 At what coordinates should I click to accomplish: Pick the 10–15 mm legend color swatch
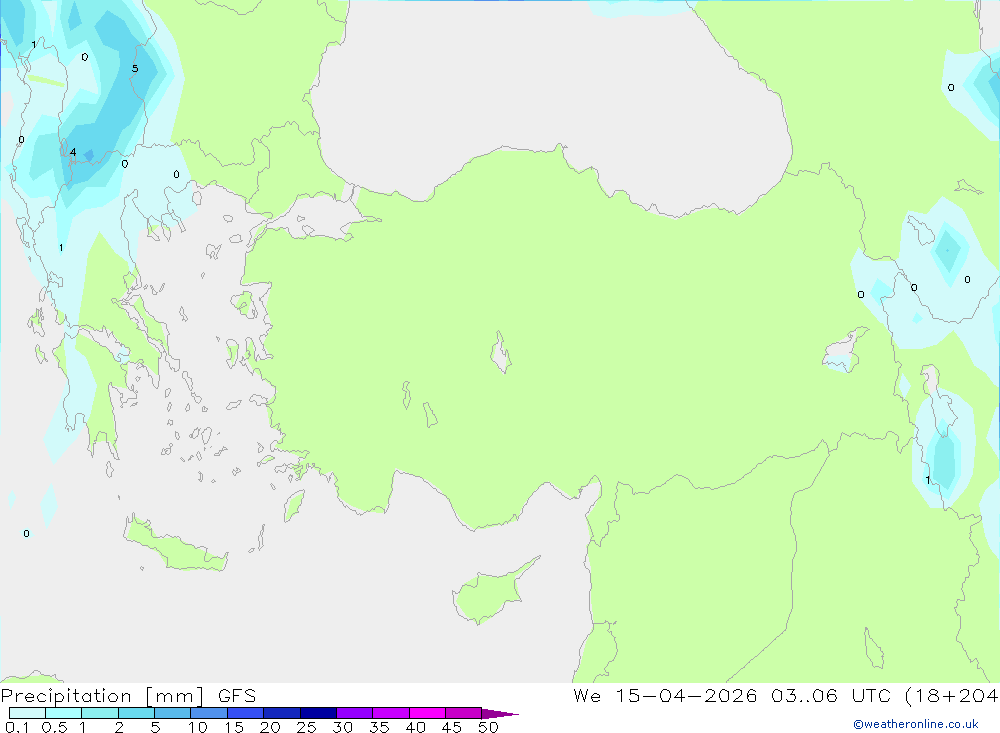tap(209, 713)
